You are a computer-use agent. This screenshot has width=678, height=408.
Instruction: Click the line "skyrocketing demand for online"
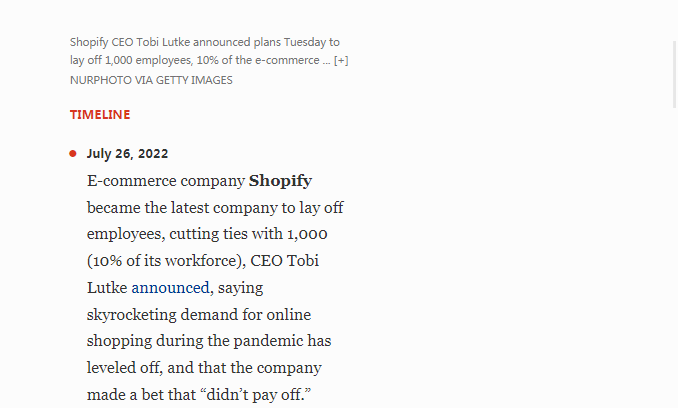click(199, 315)
